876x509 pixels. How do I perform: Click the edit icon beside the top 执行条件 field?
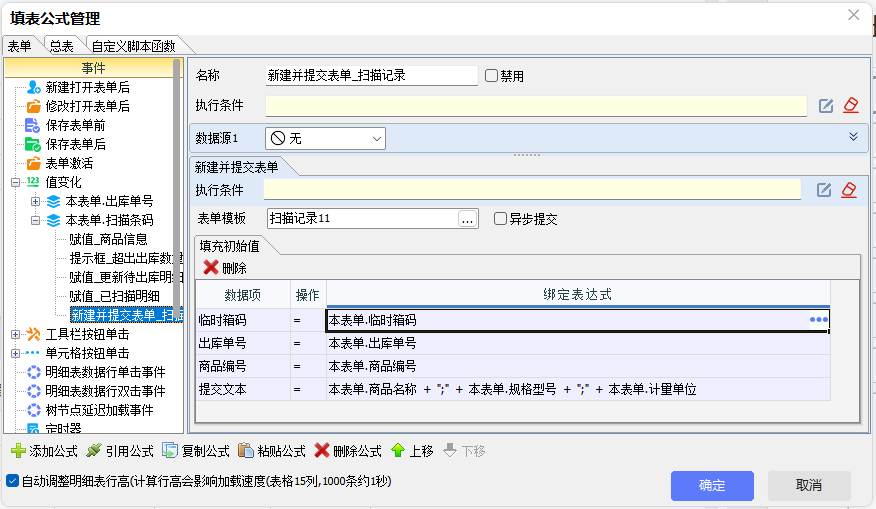pyautogui.click(x=826, y=106)
